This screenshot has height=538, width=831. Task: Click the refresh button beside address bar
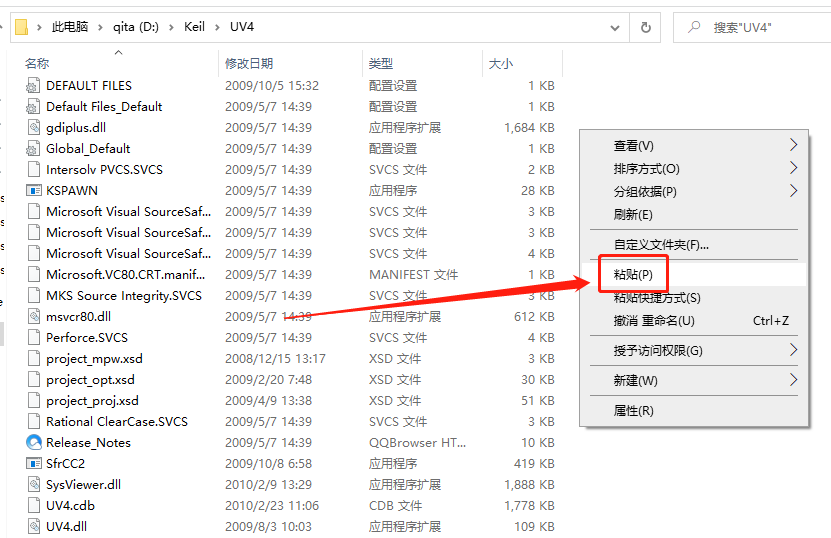(645, 27)
